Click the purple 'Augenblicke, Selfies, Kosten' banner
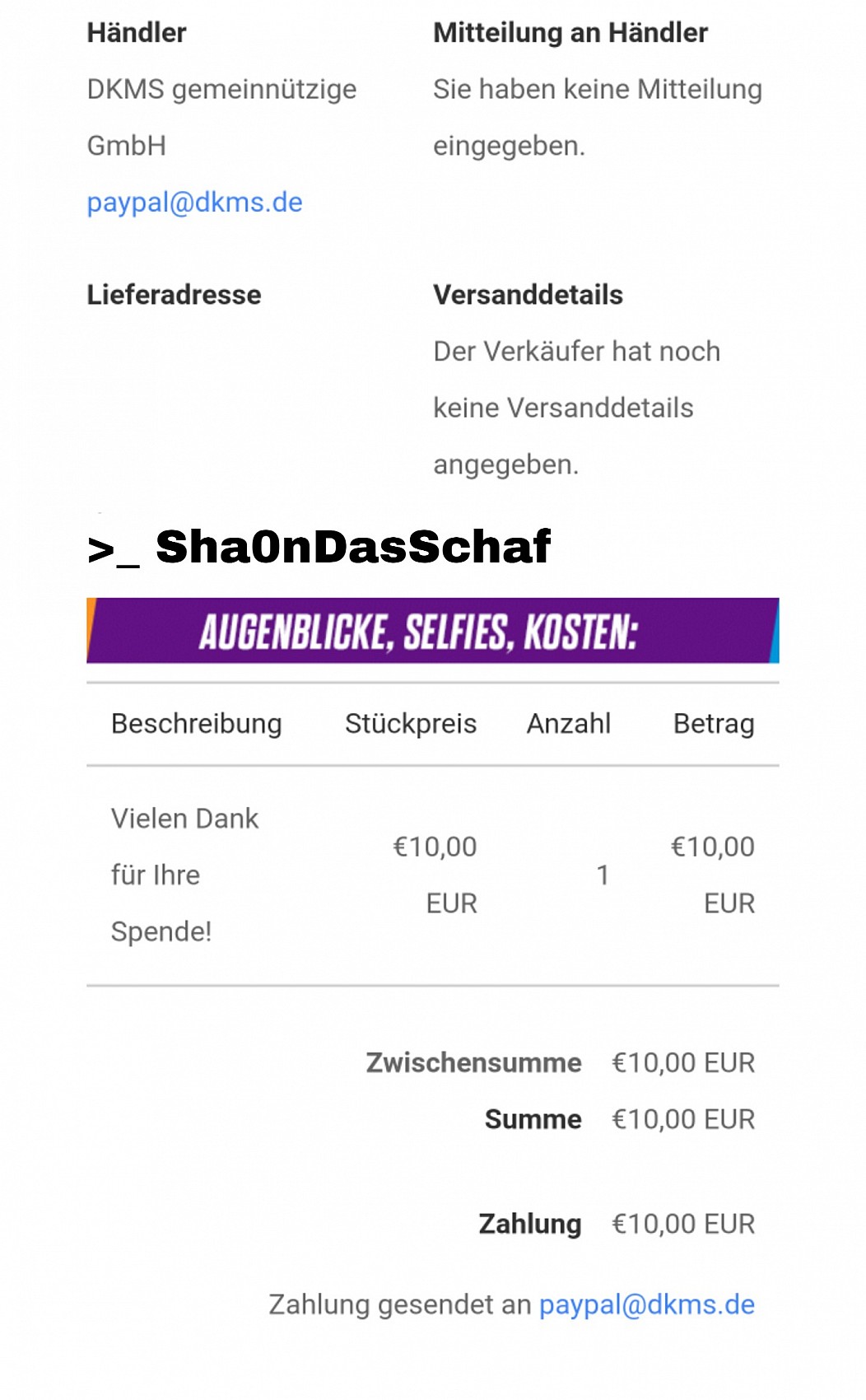 (x=432, y=631)
